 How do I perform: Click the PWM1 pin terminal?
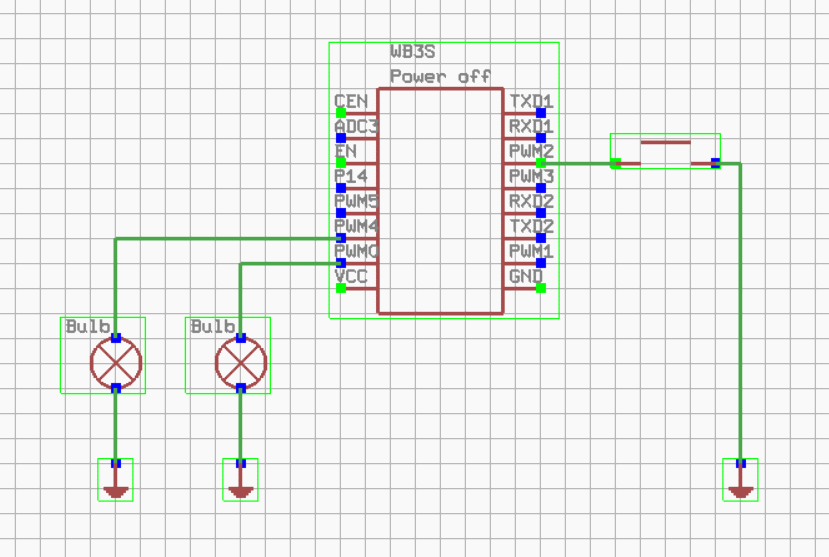click(x=541, y=263)
